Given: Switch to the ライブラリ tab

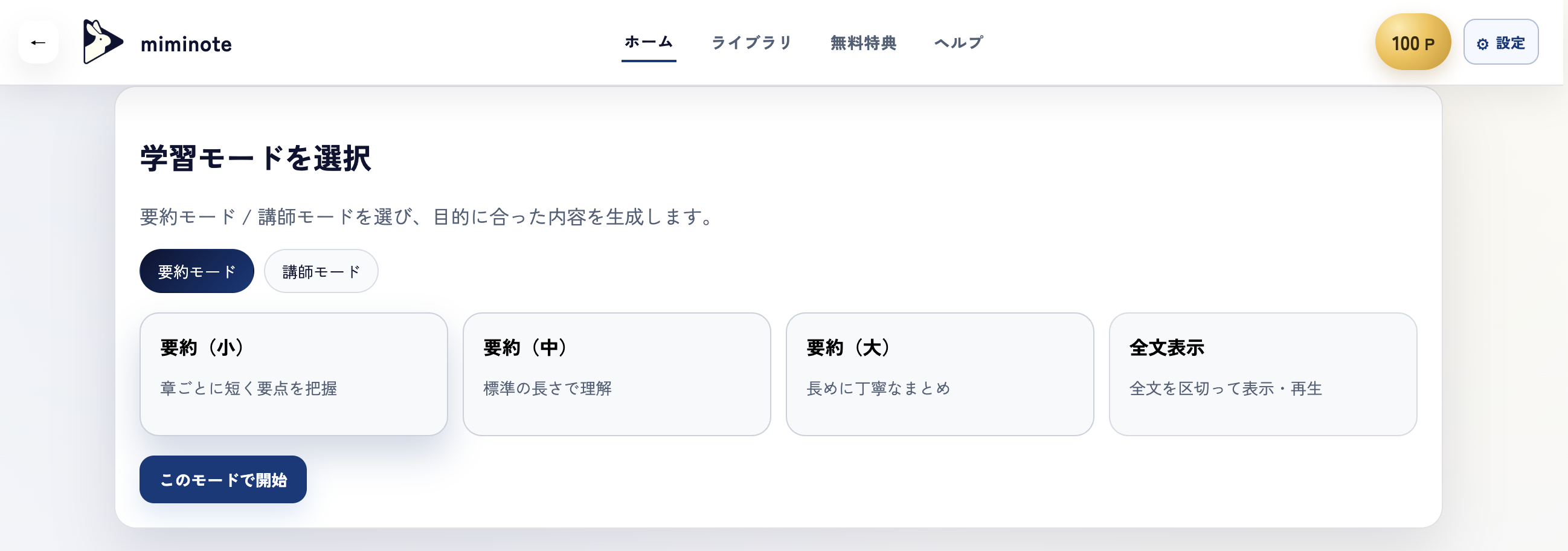Looking at the screenshot, I should click(x=753, y=42).
